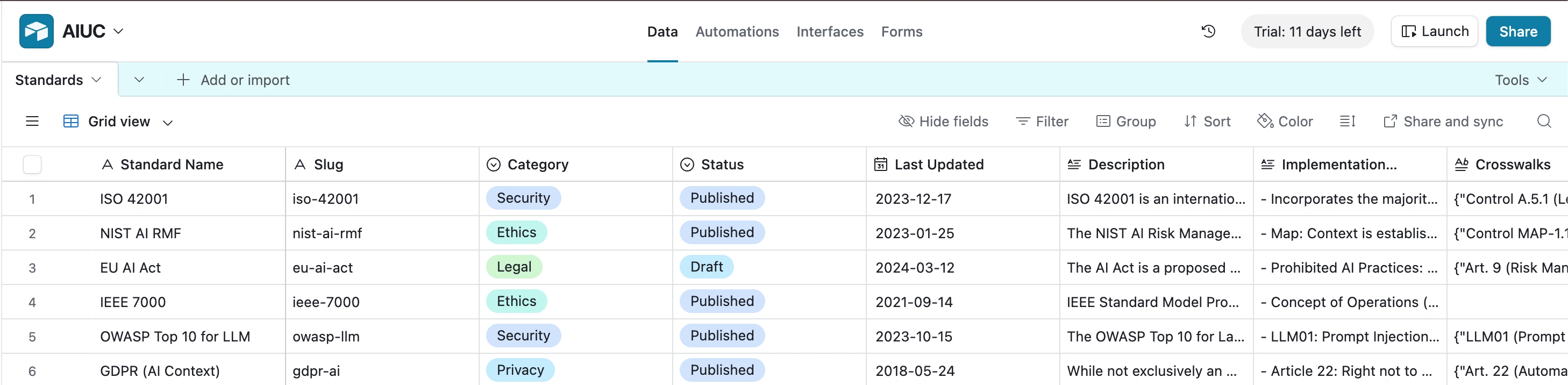Screen dimensions: 1568x385
Task: Open the Sort records tool
Action: point(1207,121)
